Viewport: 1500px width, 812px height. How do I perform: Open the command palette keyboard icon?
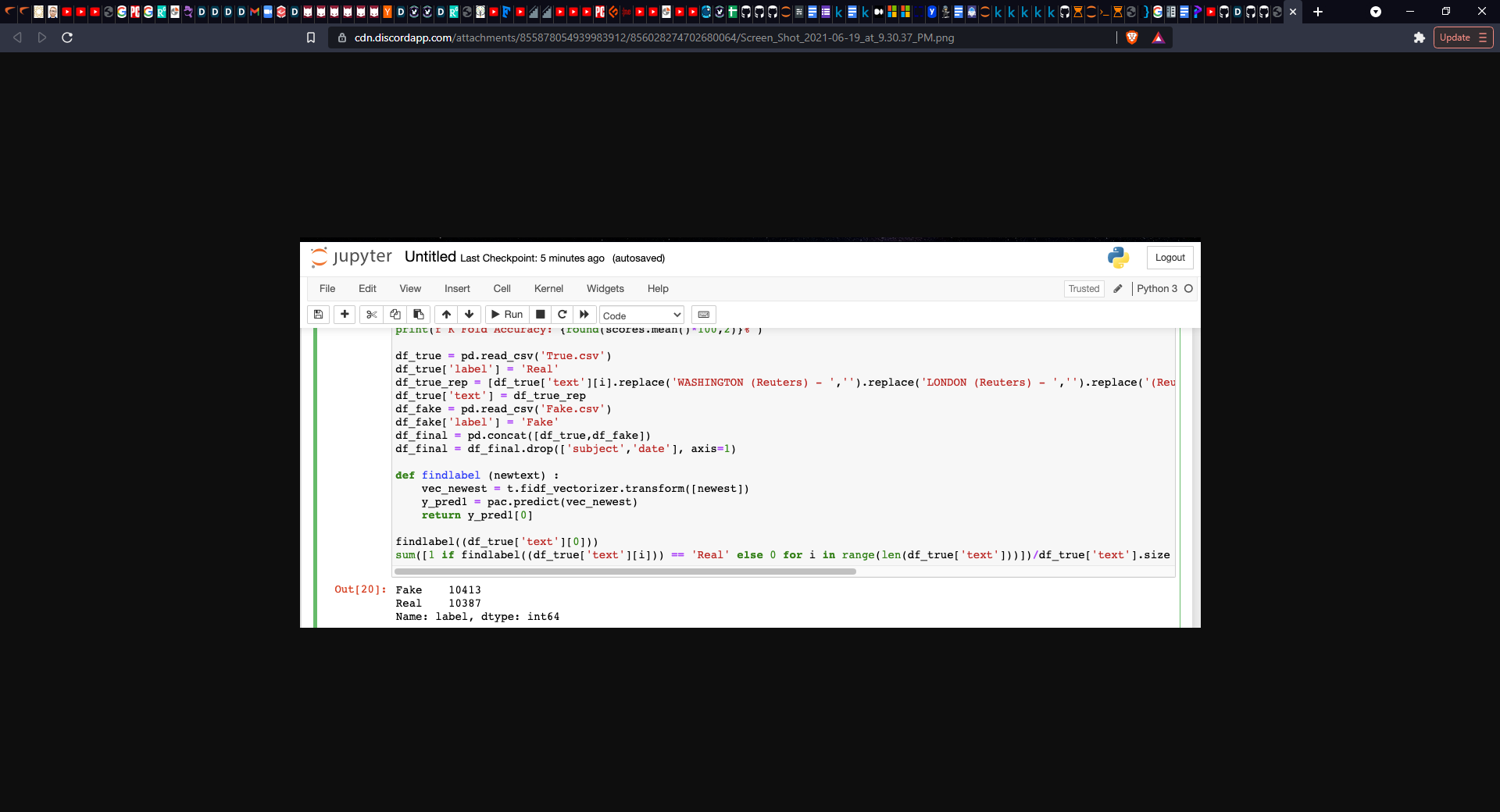[703, 315]
